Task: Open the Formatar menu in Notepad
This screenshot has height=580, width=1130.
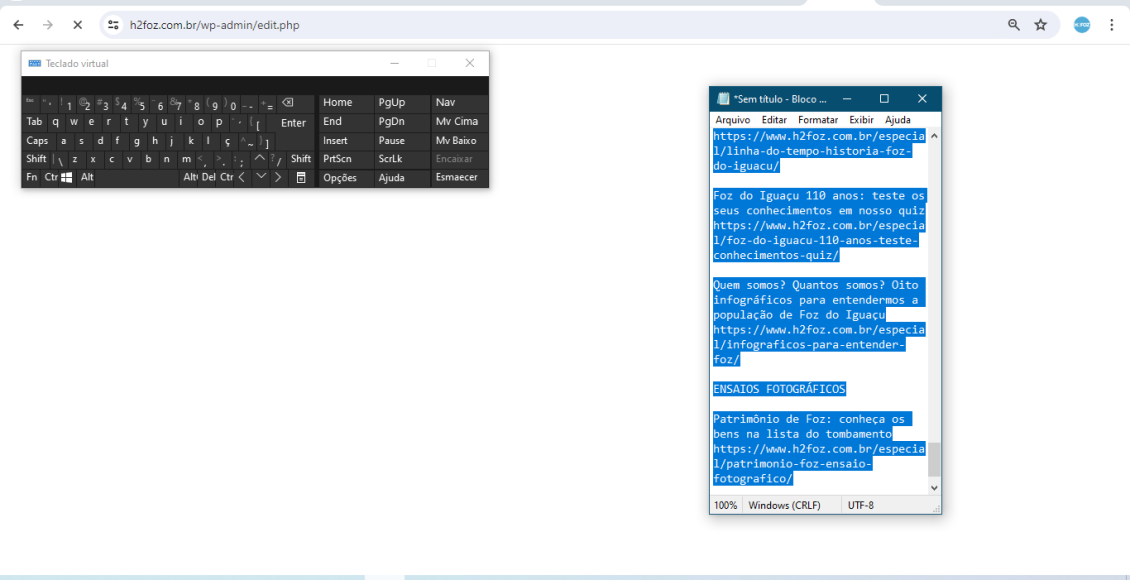Action: (817, 120)
